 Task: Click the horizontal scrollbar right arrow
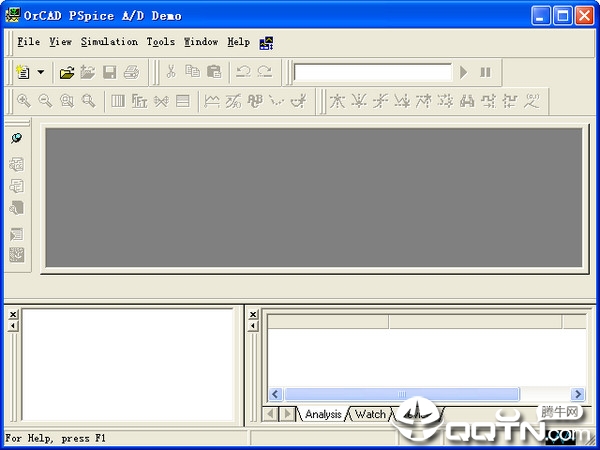coord(578,394)
